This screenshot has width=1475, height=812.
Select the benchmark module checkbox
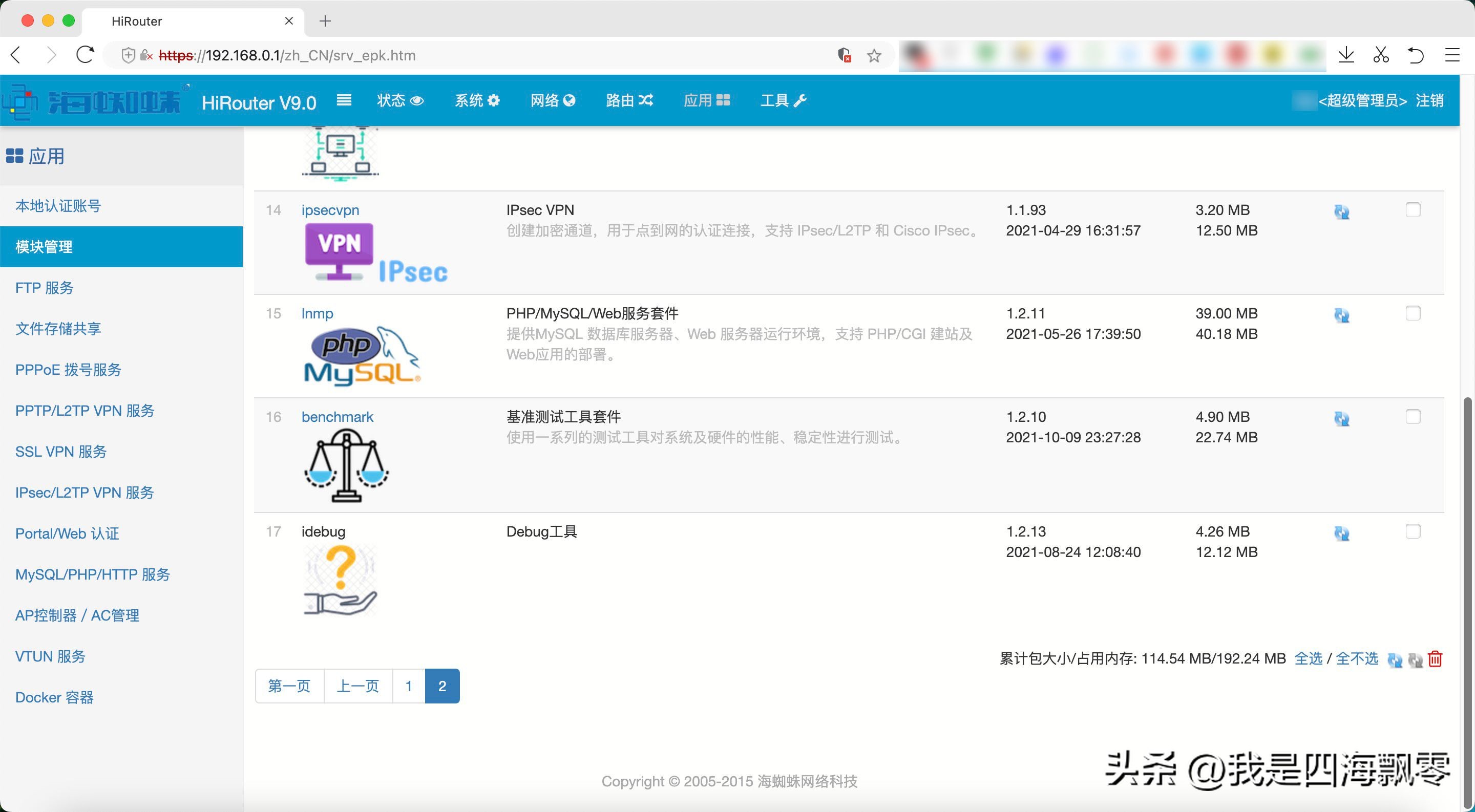click(x=1413, y=416)
